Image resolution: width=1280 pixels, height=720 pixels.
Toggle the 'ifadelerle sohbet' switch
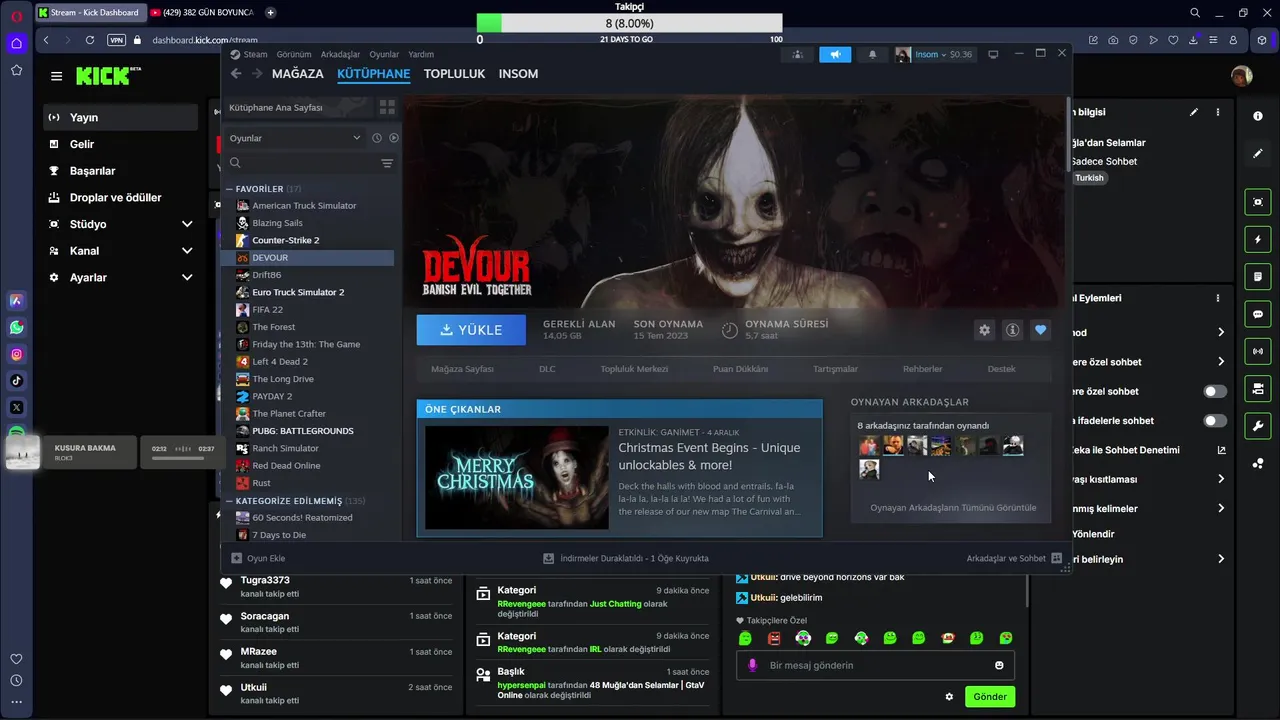(1215, 421)
